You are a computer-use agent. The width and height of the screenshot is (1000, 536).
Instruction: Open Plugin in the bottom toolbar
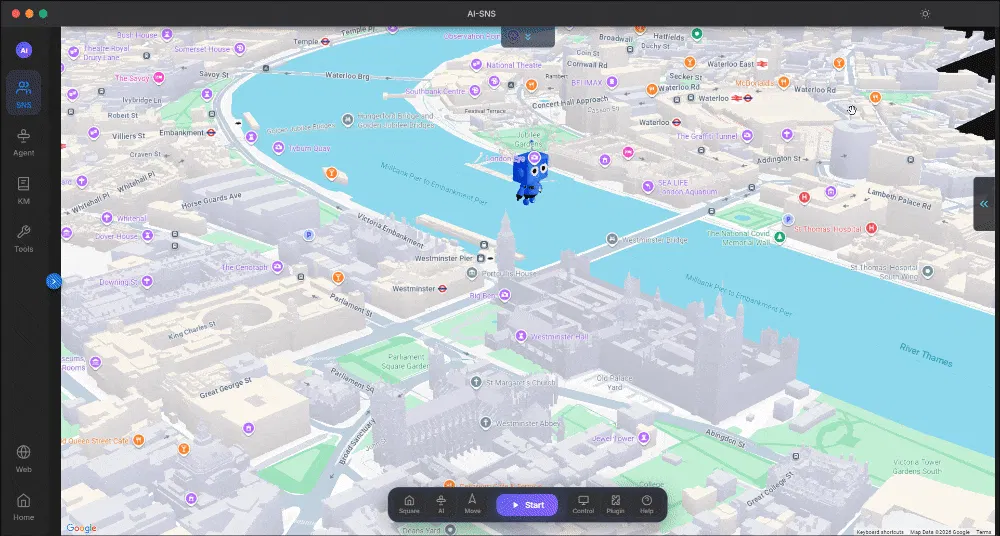click(615, 504)
